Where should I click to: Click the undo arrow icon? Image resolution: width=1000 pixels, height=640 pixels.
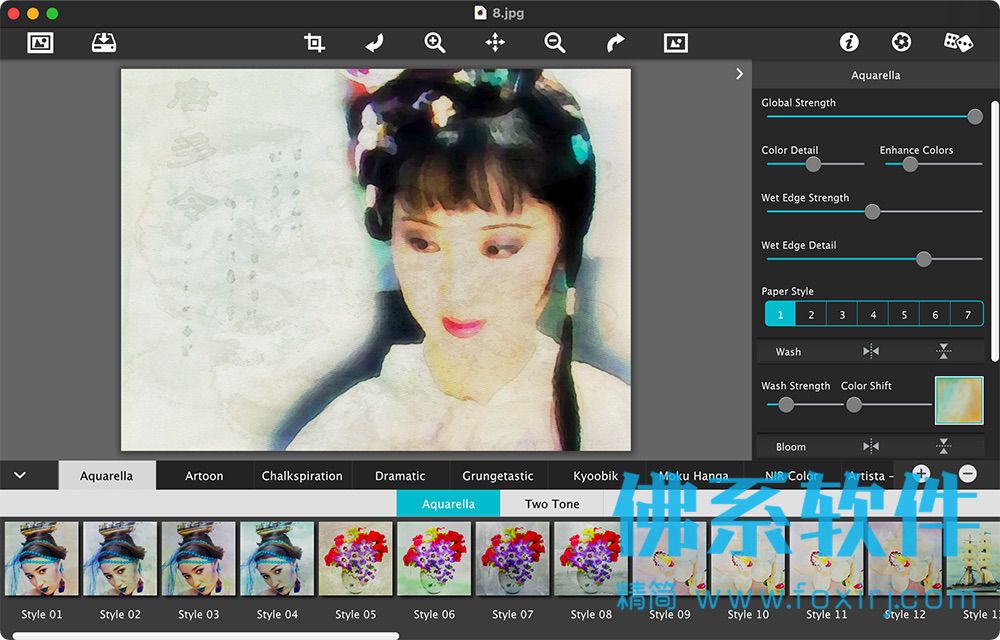[x=374, y=43]
